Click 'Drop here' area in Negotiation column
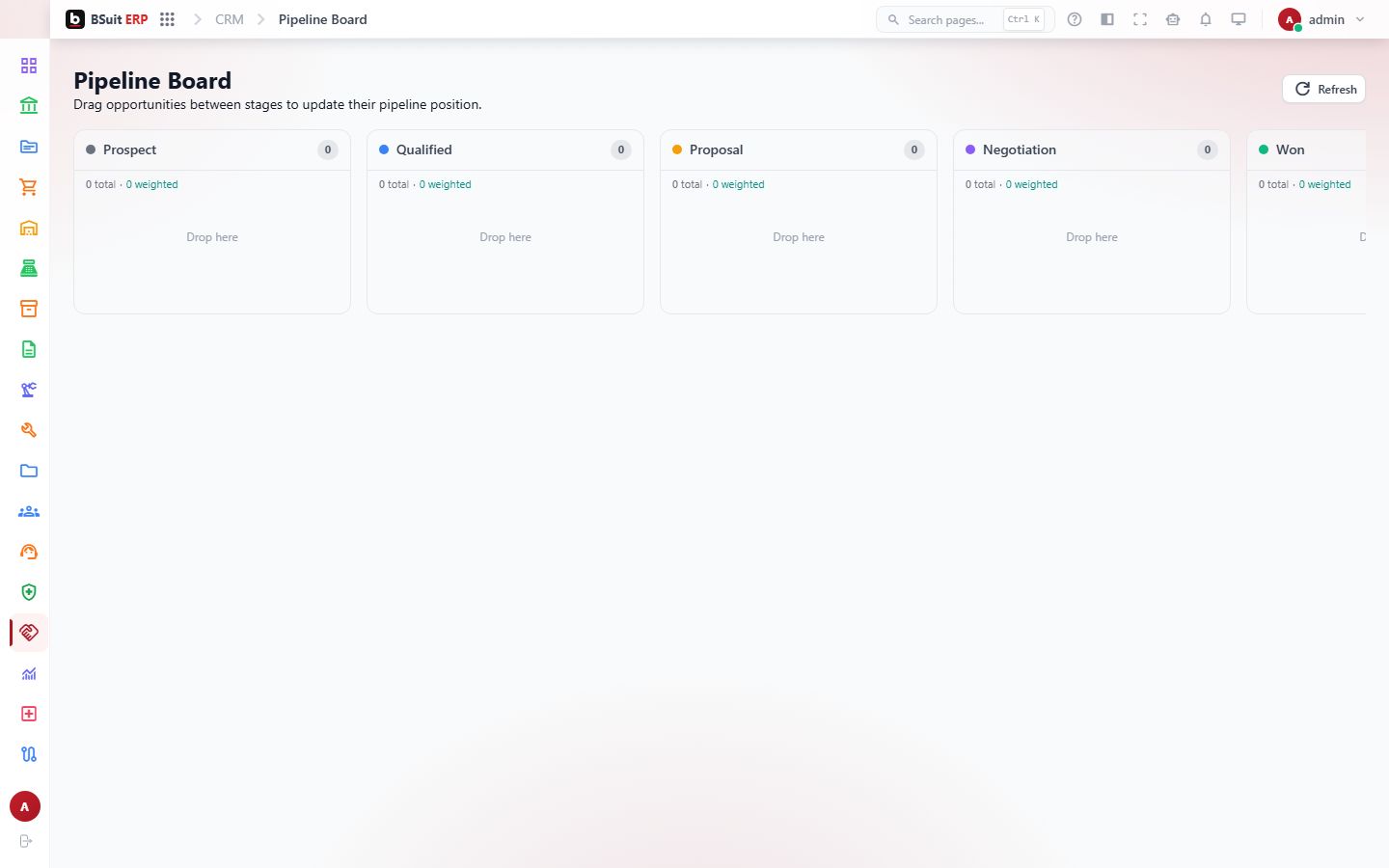The width and height of the screenshot is (1389, 868). click(1092, 237)
